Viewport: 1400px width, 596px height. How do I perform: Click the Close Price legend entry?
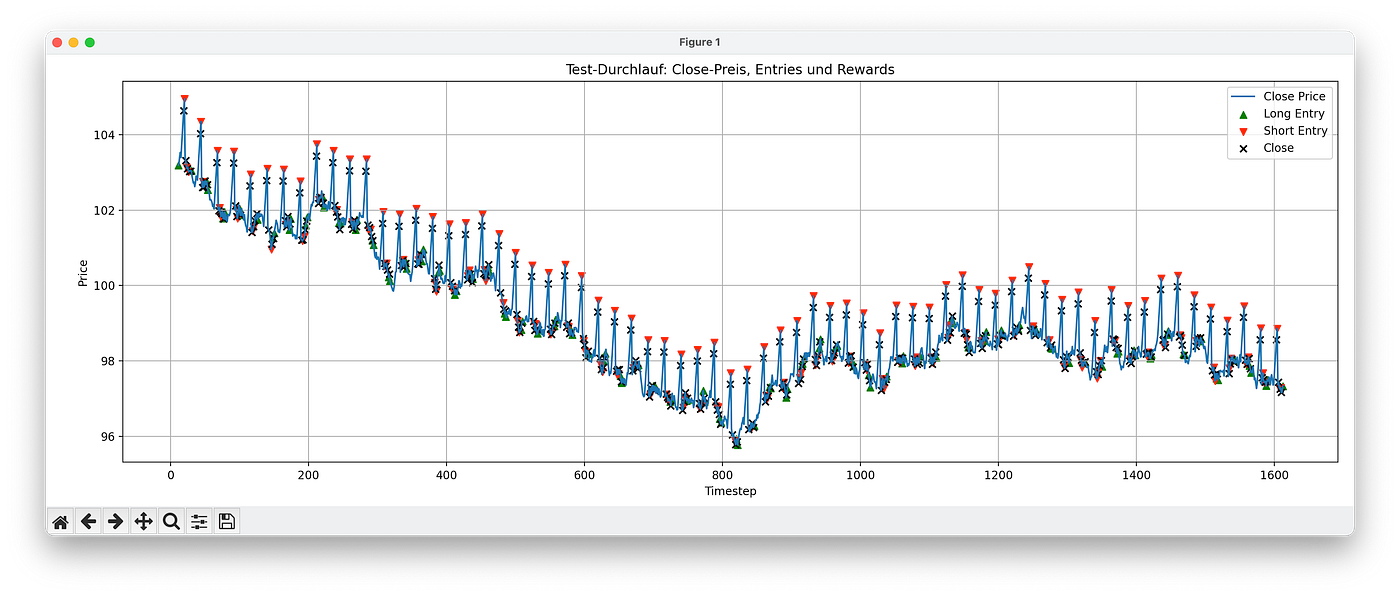point(1294,97)
